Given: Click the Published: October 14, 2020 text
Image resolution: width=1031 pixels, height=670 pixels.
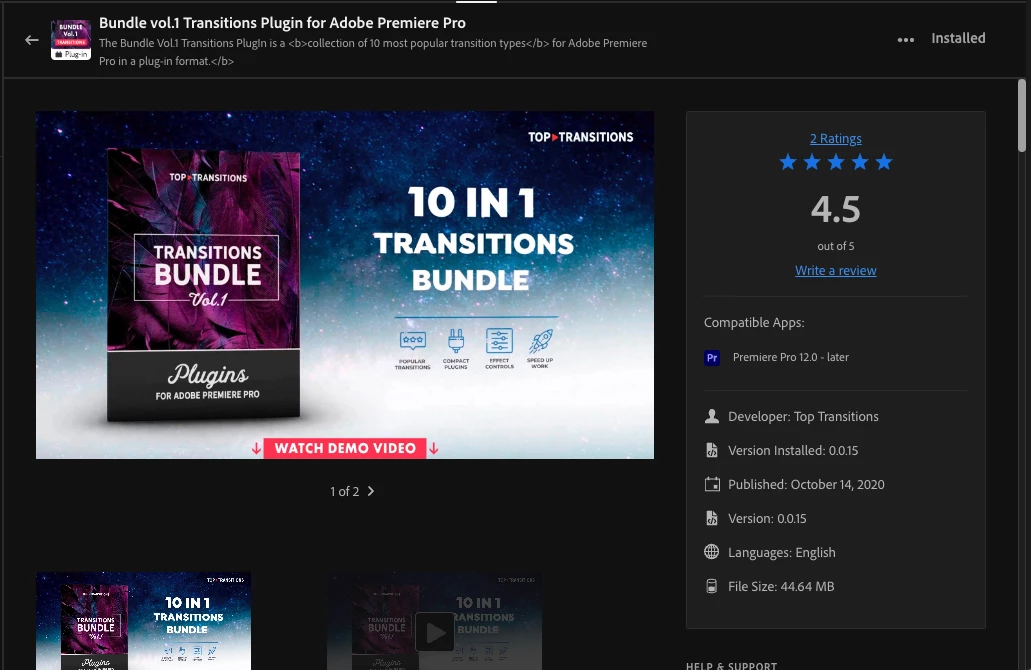Looking at the screenshot, I should [x=806, y=485].
